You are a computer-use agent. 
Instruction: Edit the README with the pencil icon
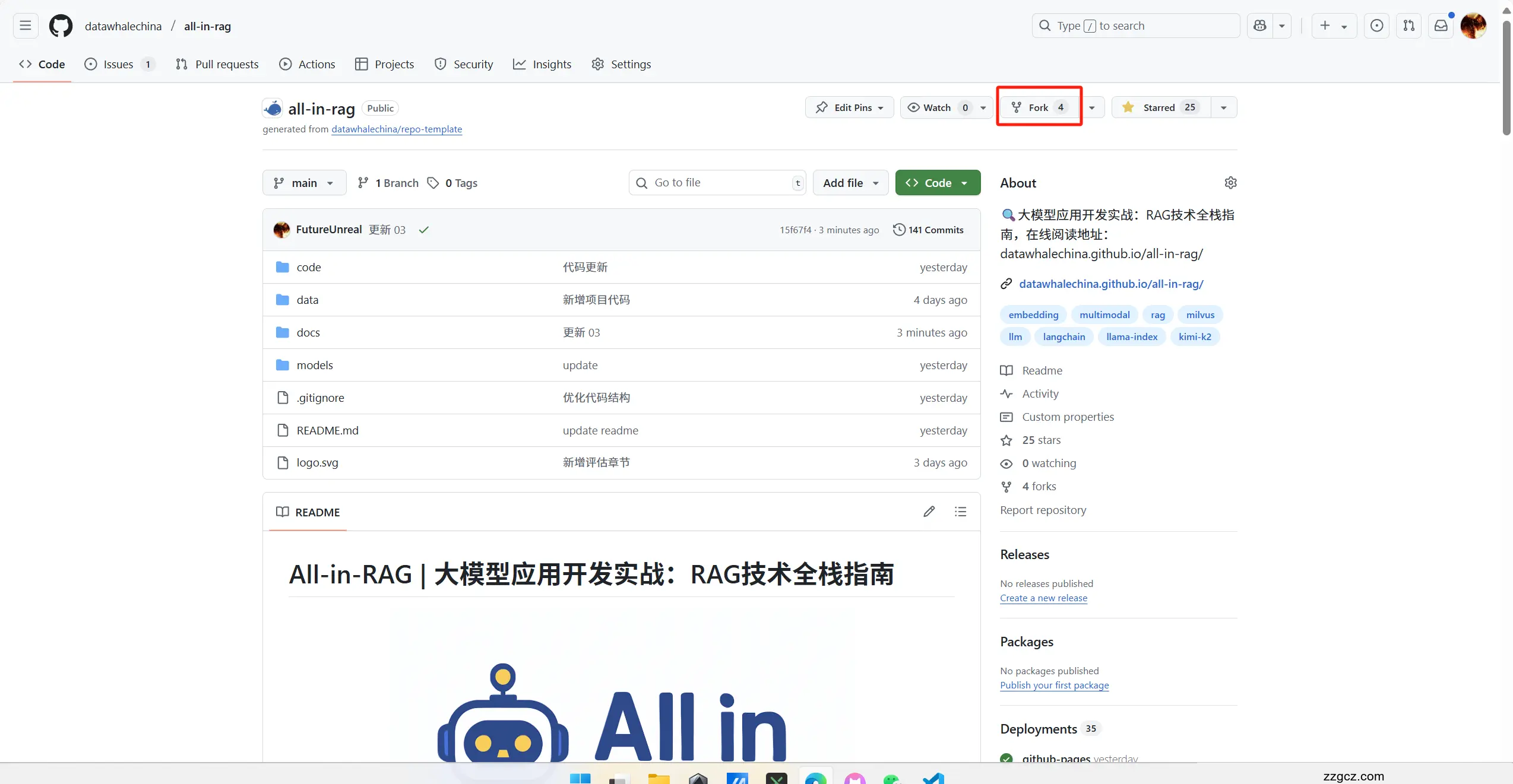click(x=929, y=512)
